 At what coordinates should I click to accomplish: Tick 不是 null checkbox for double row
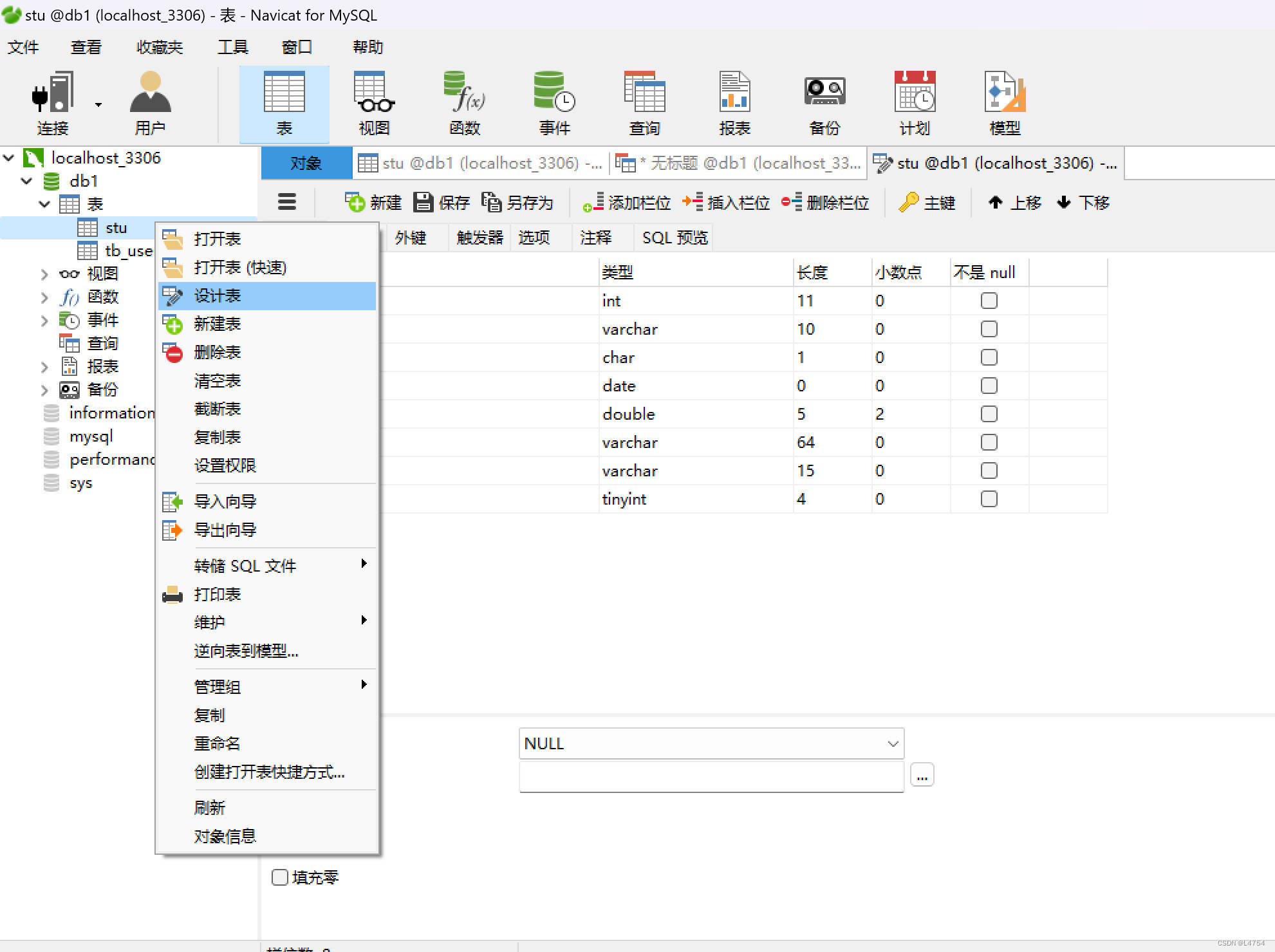(989, 414)
